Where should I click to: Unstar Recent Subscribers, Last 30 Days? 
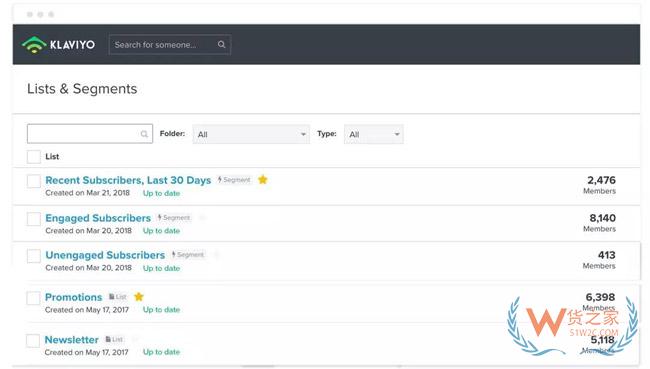click(263, 180)
